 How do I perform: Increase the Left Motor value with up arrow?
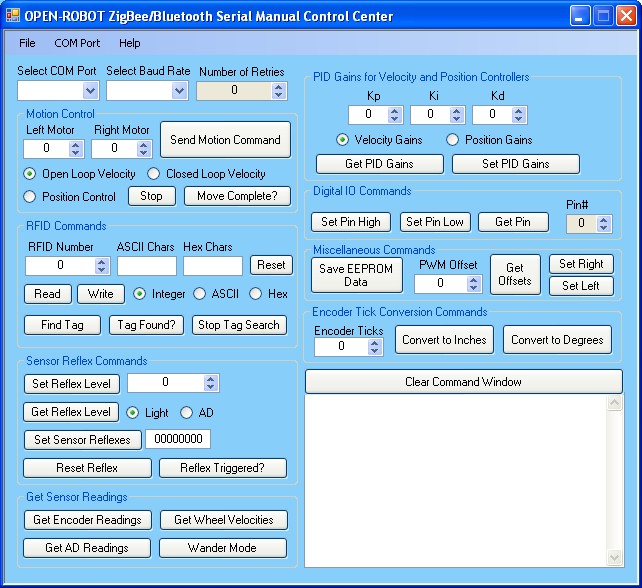76,144
